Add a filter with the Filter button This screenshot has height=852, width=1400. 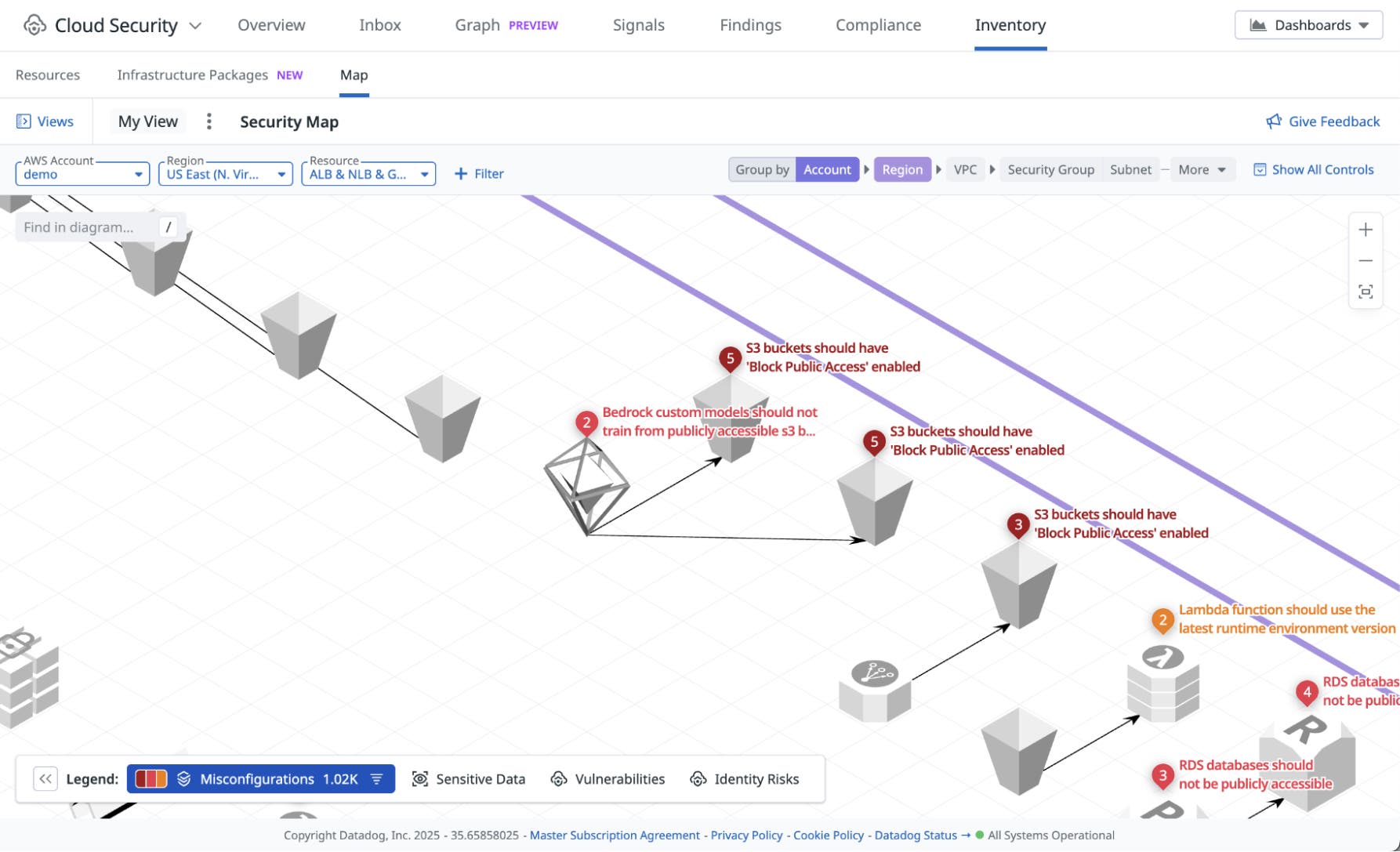point(479,173)
